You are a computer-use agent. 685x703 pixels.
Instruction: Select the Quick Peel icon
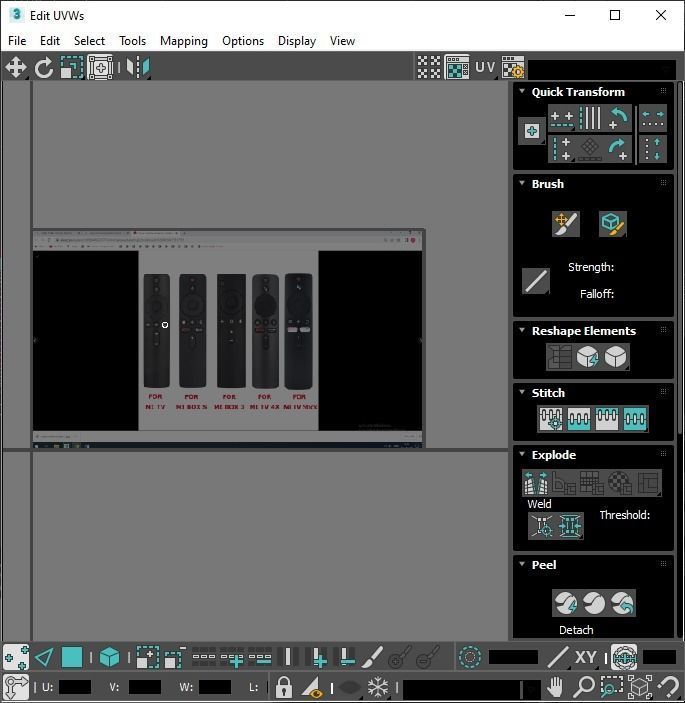coord(566,603)
